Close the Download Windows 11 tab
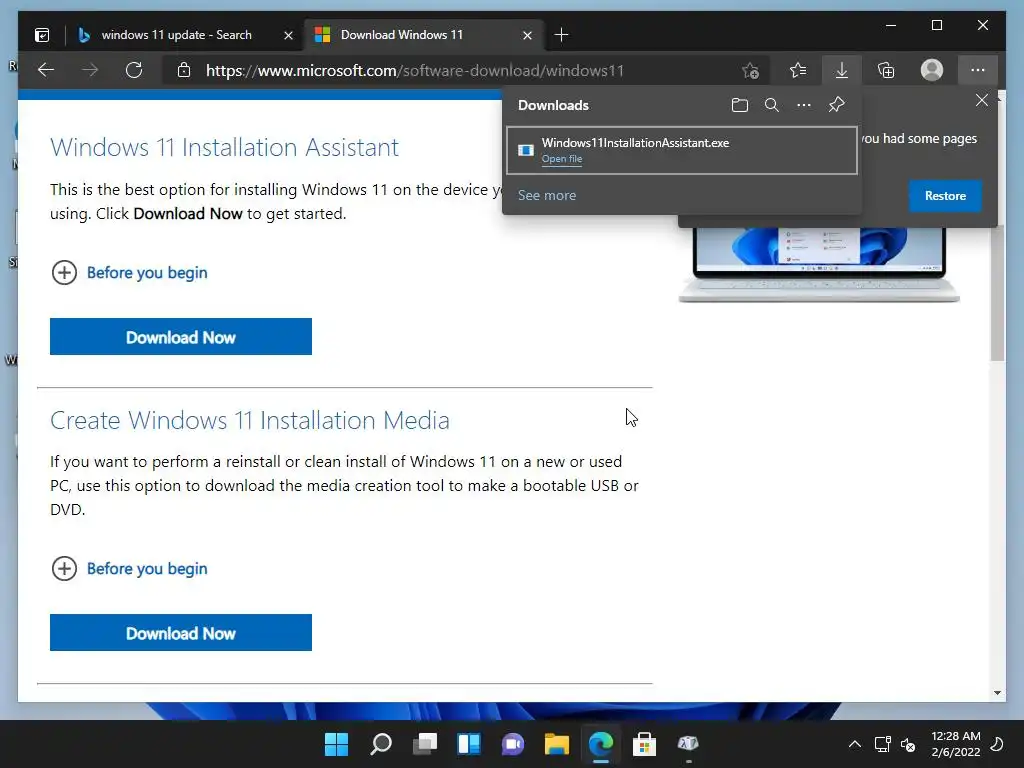The height and width of the screenshot is (768, 1024). click(527, 35)
